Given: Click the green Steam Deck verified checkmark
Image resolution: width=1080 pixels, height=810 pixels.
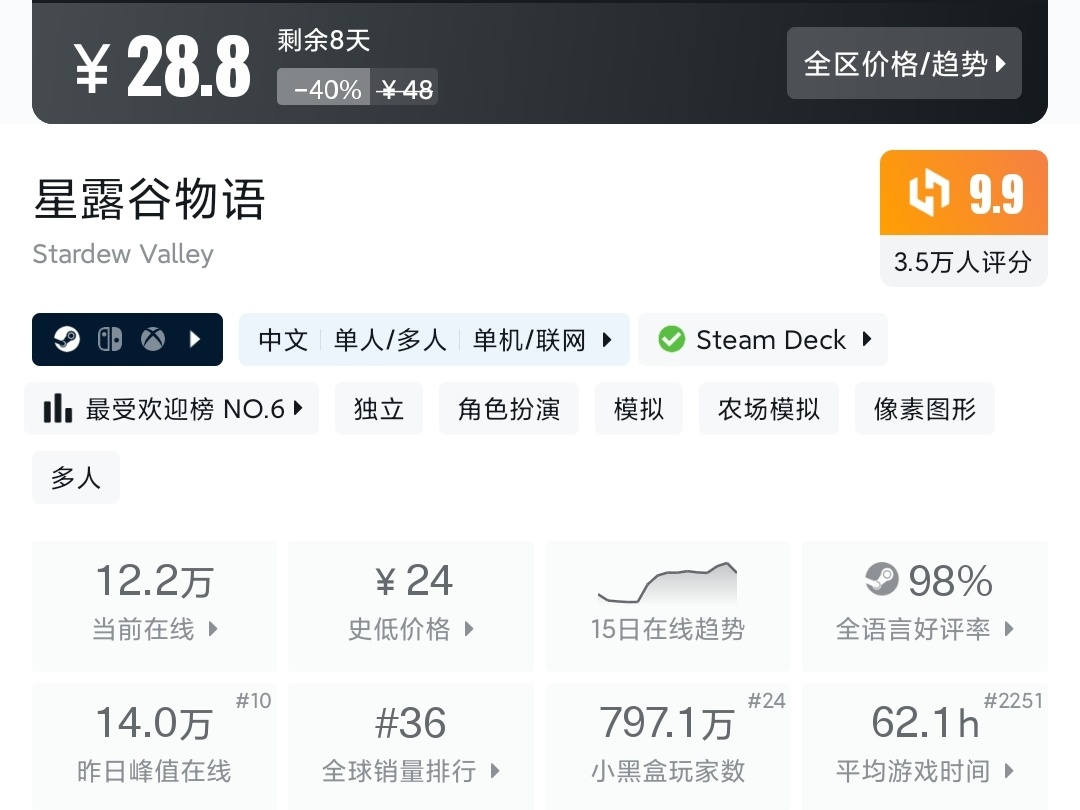Looking at the screenshot, I should [x=671, y=340].
